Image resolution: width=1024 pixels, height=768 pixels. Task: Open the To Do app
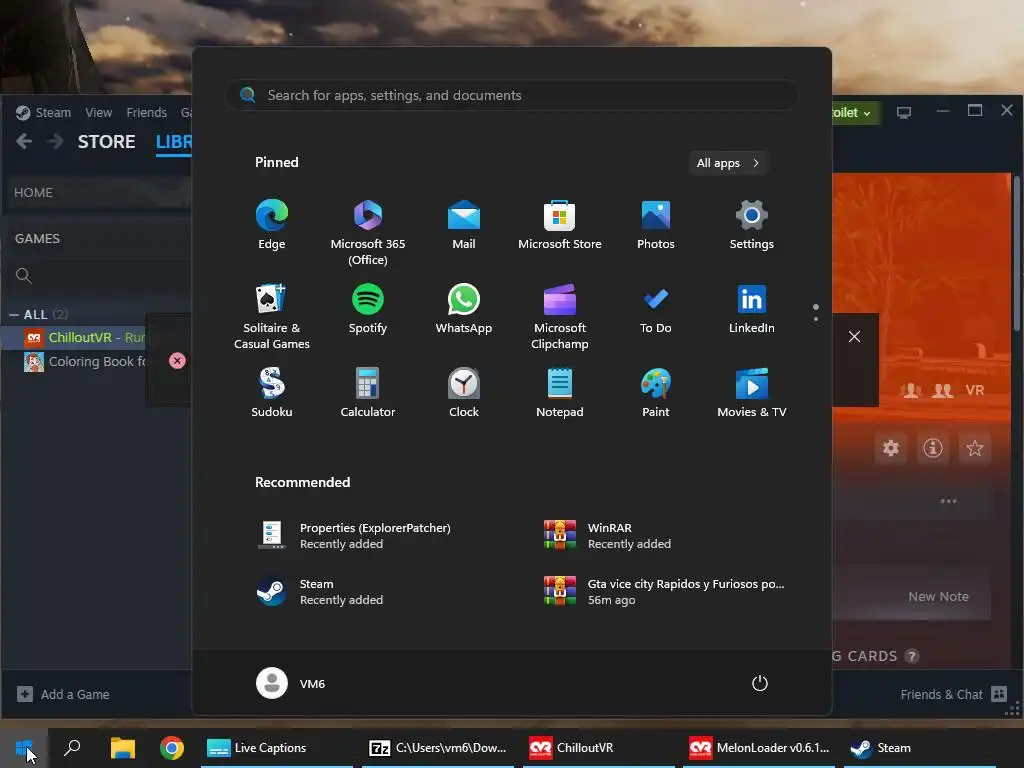coord(656,310)
